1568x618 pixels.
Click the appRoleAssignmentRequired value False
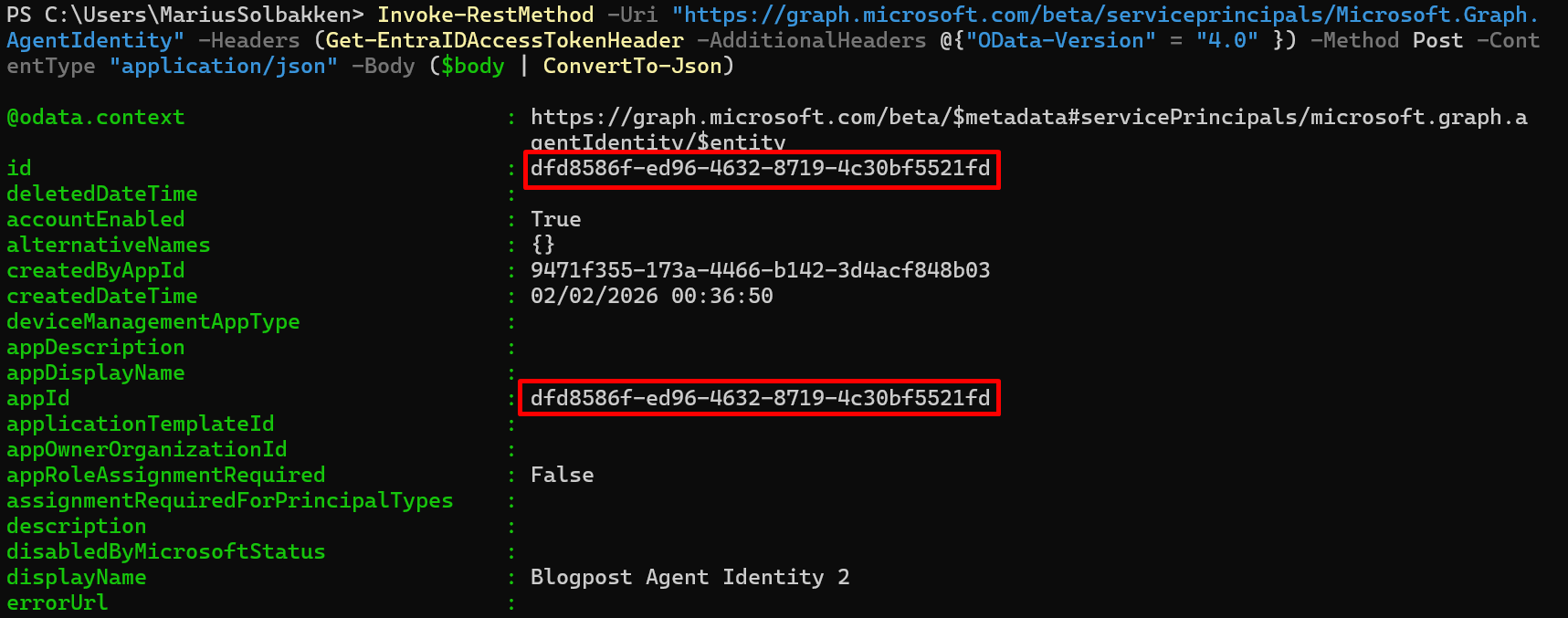coord(562,476)
